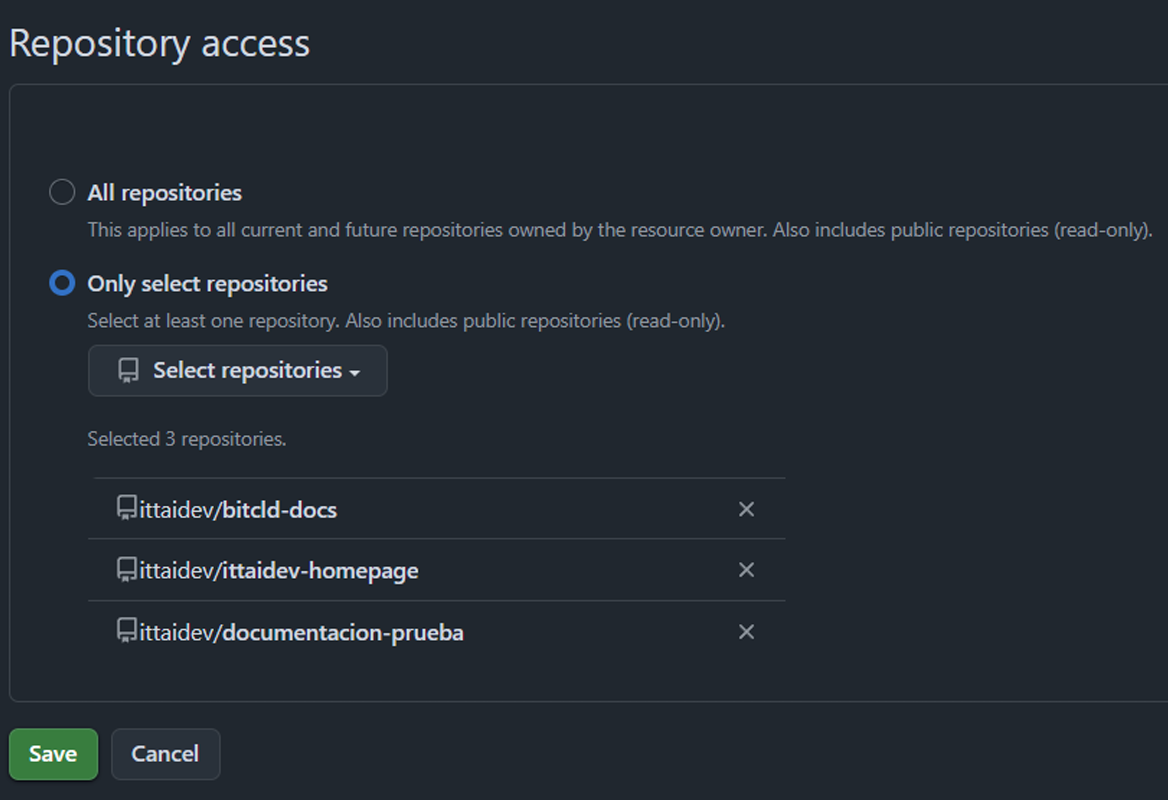Remove ittaidev/ittaidev-homepage from the list

(x=746, y=570)
